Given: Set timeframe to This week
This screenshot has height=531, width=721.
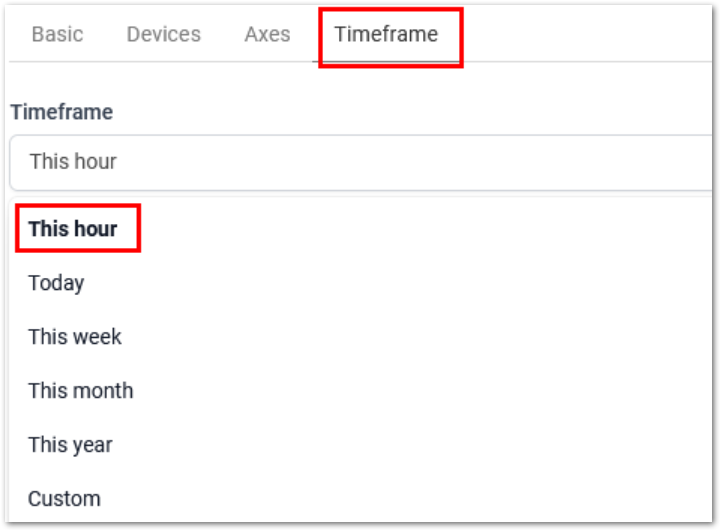Looking at the screenshot, I should coord(75,337).
